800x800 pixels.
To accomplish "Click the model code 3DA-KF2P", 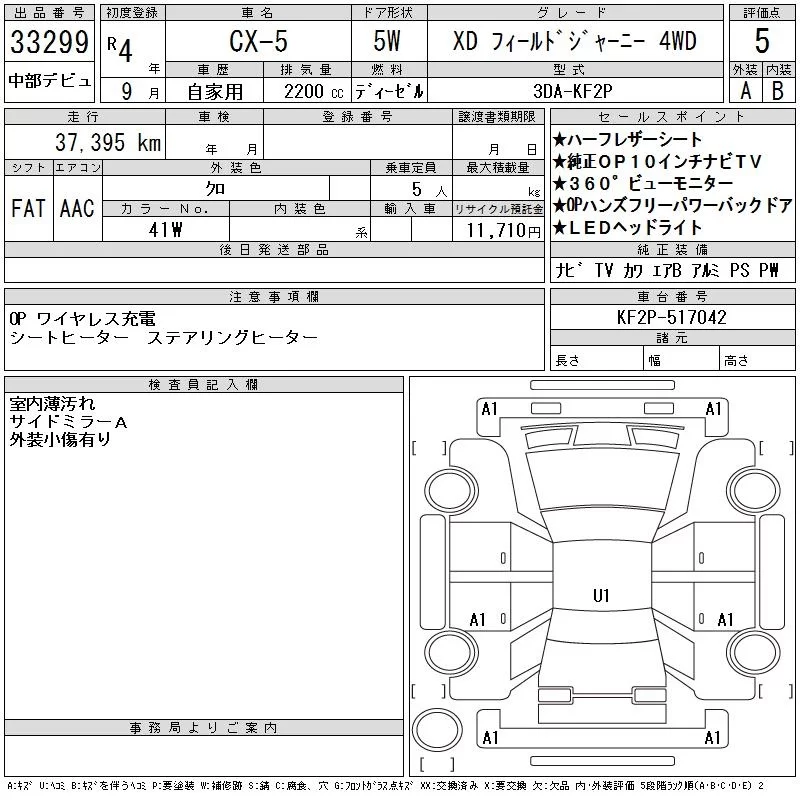I will [x=574, y=90].
